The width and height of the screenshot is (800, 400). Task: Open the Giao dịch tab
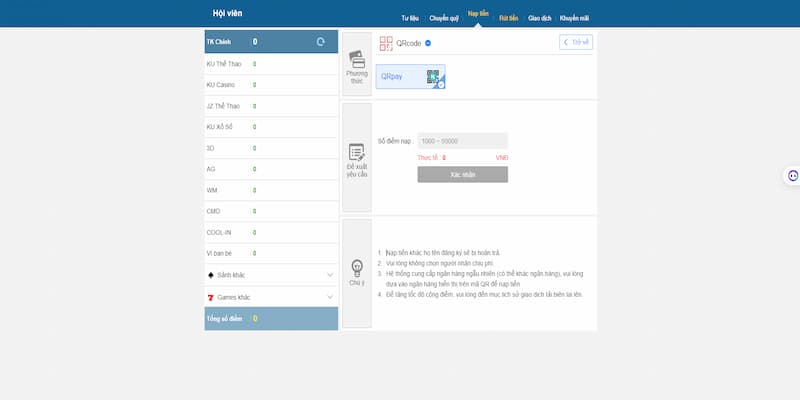(x=540, y=18)
